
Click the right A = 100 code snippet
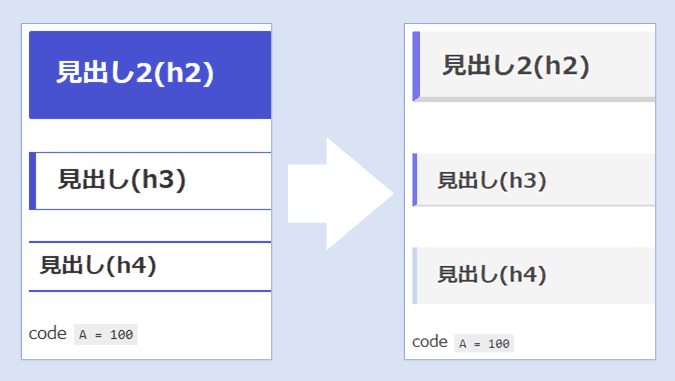pos(484,344)
